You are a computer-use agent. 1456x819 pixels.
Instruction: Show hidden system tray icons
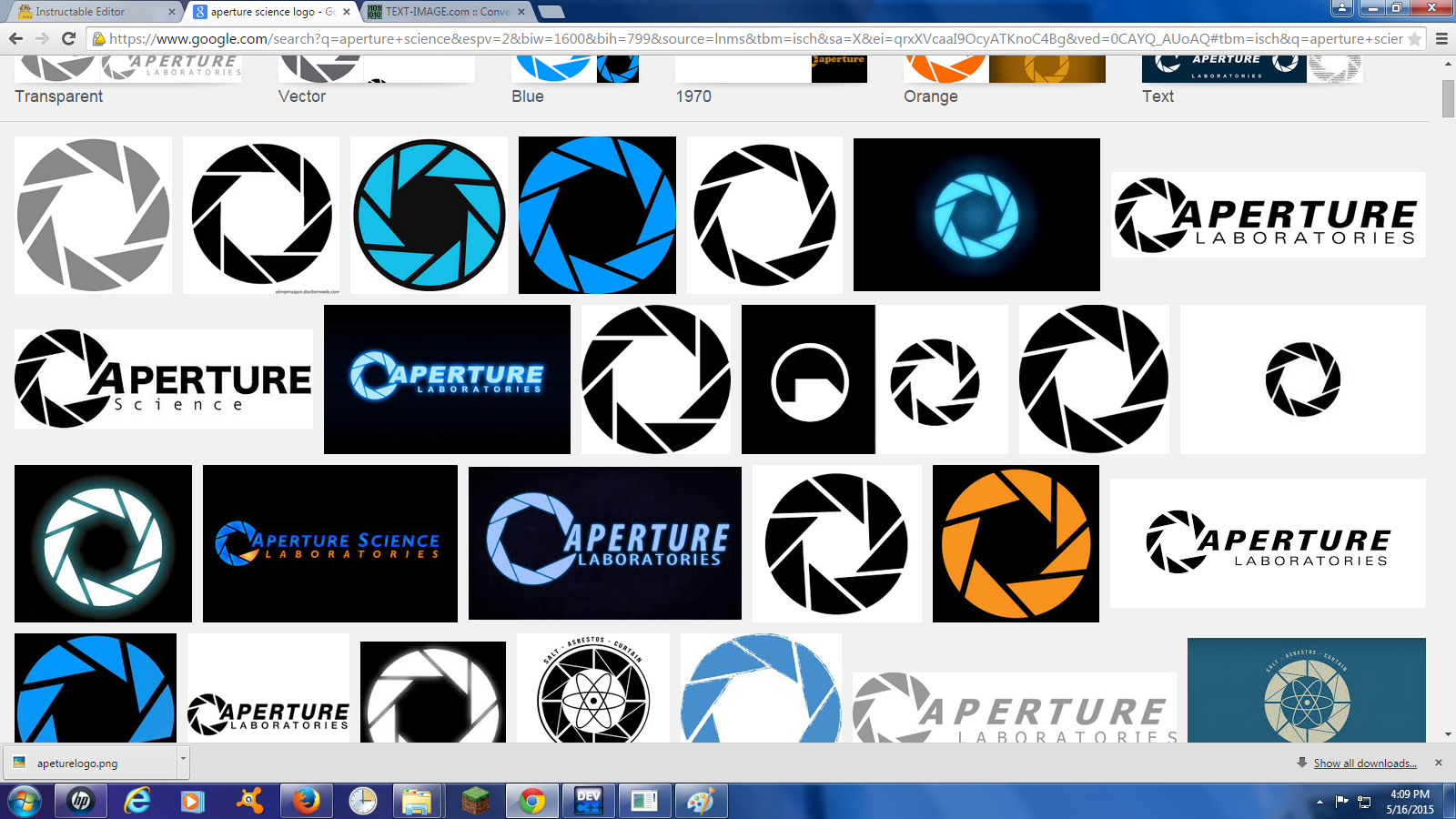click(x=1319, y=802)
